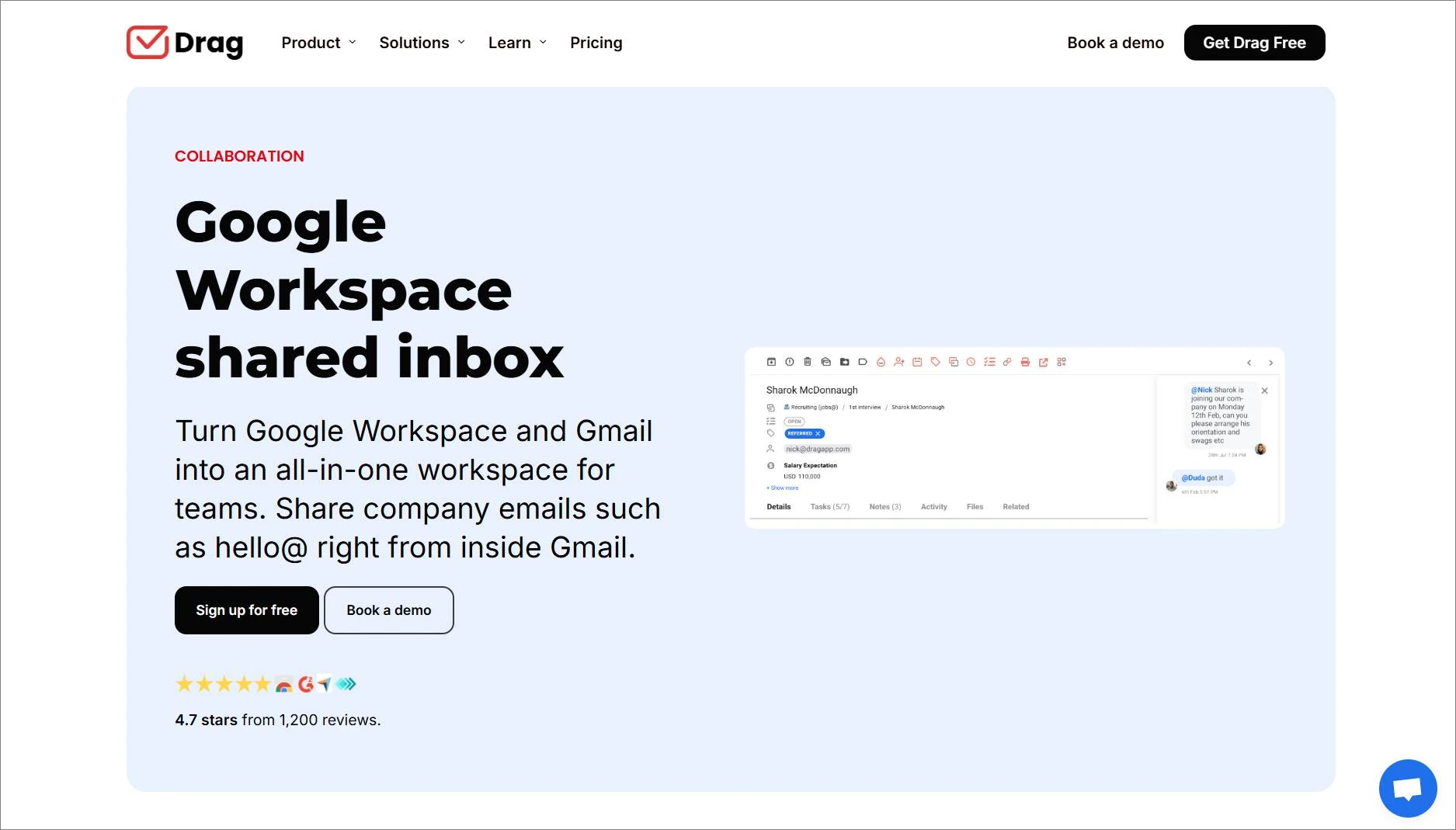Click the avatar beside the @Nick comment

pyautogui.click(x=1260, y=450)
